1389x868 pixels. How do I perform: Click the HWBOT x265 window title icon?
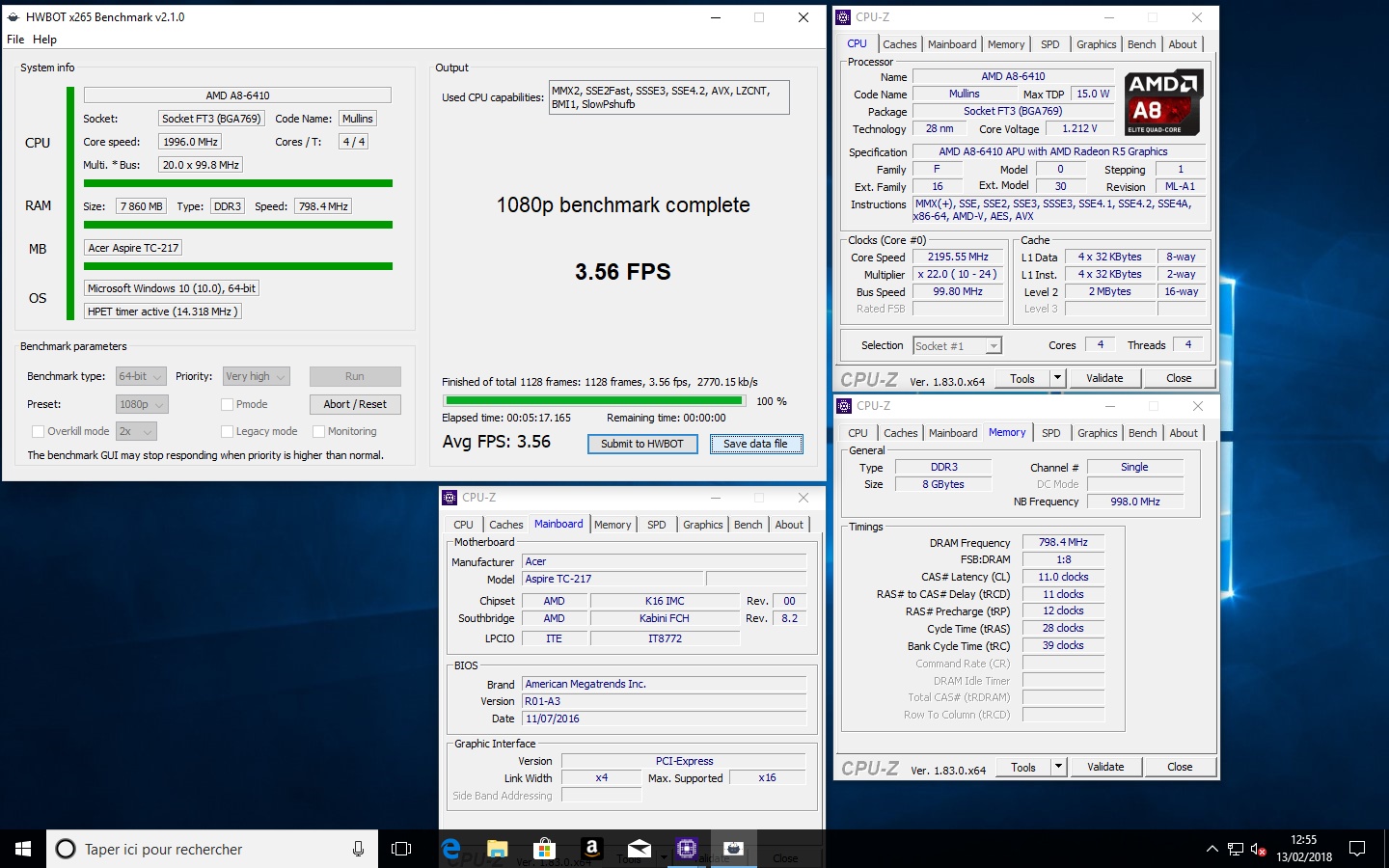point(14,17)
